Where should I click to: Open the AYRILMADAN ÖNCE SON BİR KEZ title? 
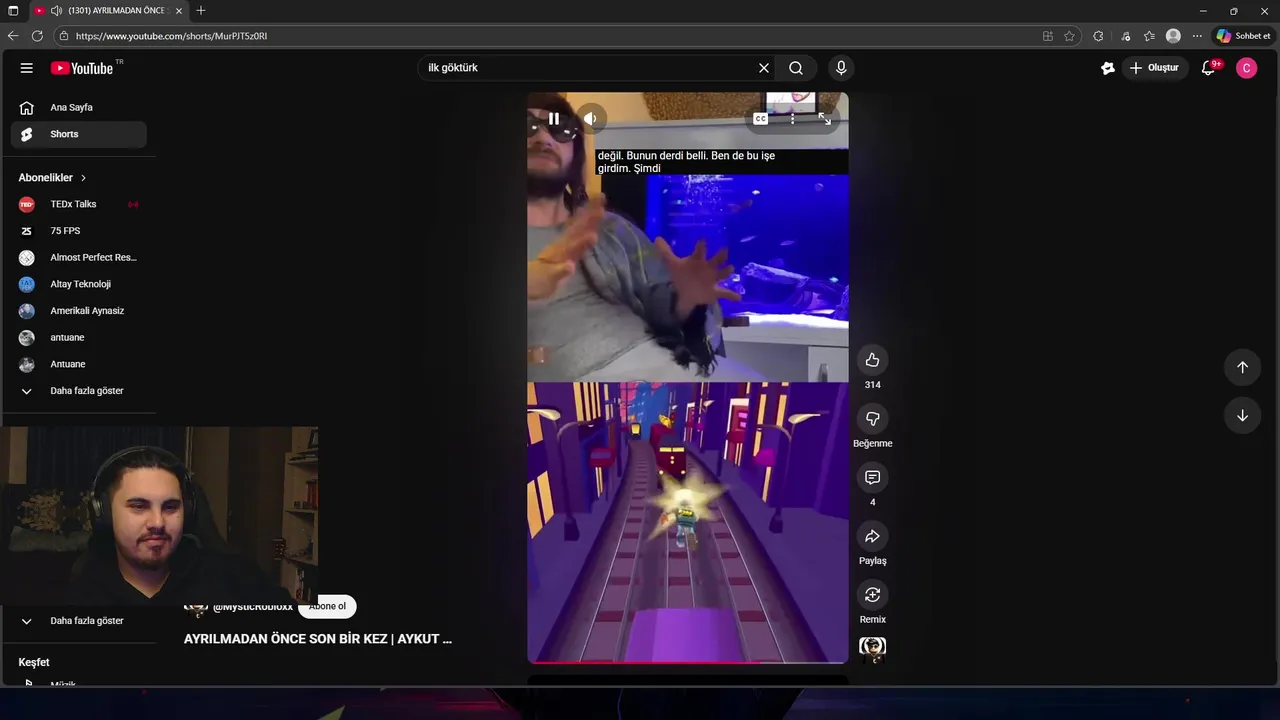coord(318,639)
